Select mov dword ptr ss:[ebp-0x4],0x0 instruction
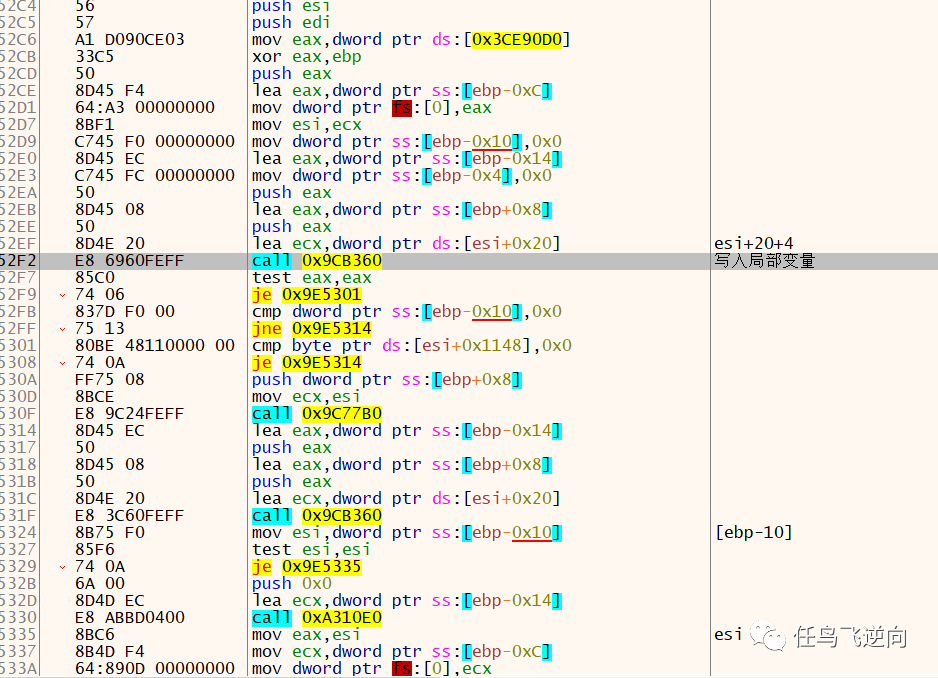This screenshot has width=938, height=678. (401, 176)
